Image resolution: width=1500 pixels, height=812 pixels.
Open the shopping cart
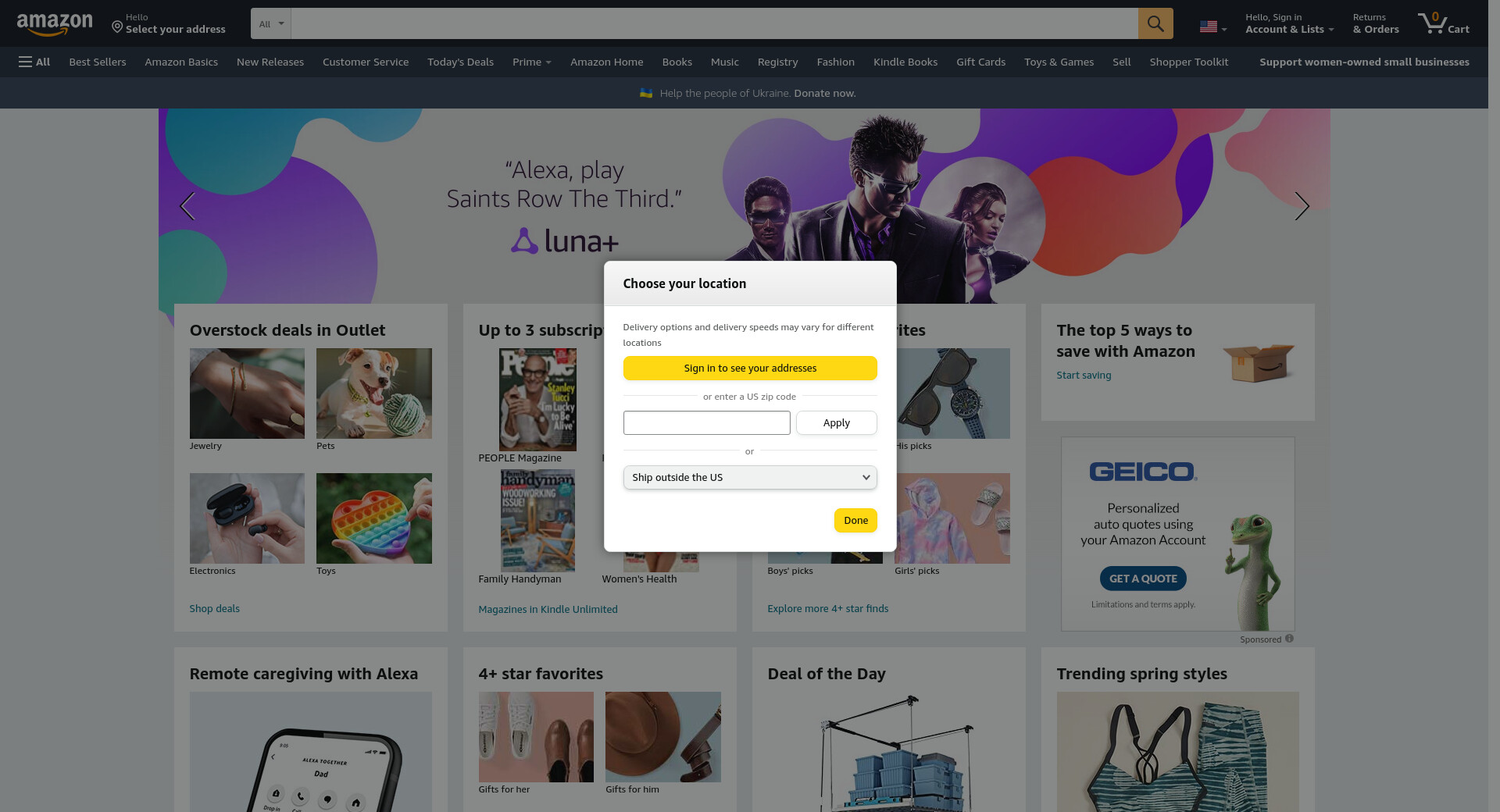1443,23
